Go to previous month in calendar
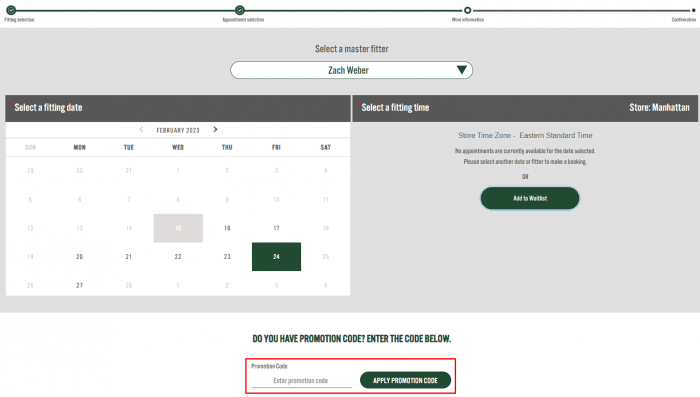The width and height of the screenshot is (700, 397). [x=142, y=130]
